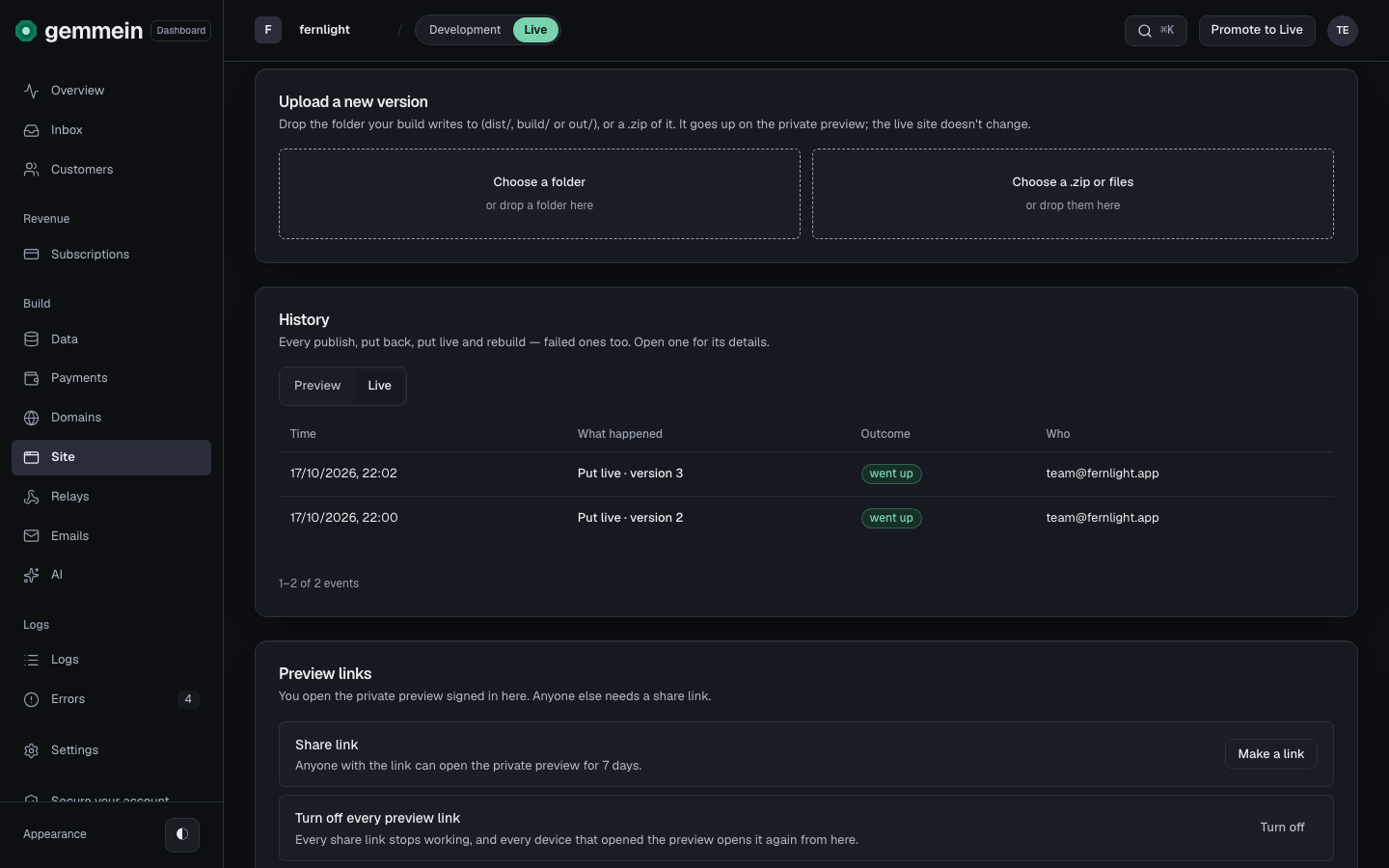
Task: Show the Live history tab
Action: pyautogui.click(x=380, y=386)
